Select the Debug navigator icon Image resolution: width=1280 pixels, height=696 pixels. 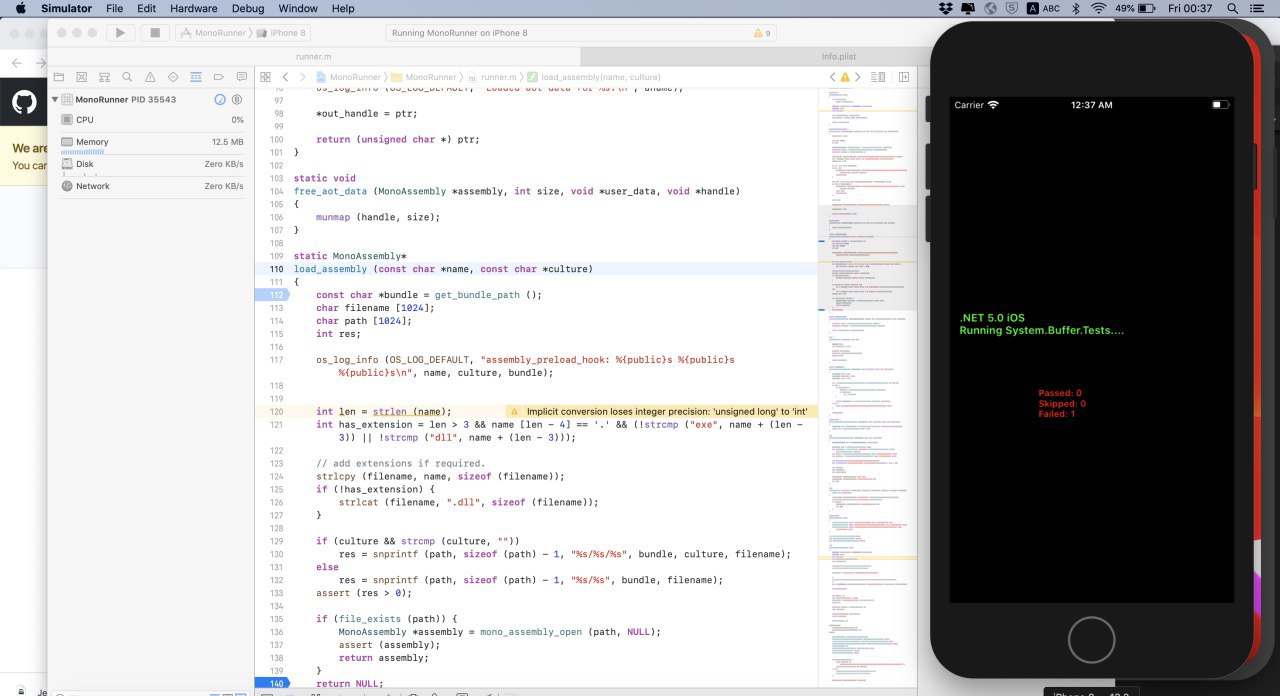coord(196,77)
